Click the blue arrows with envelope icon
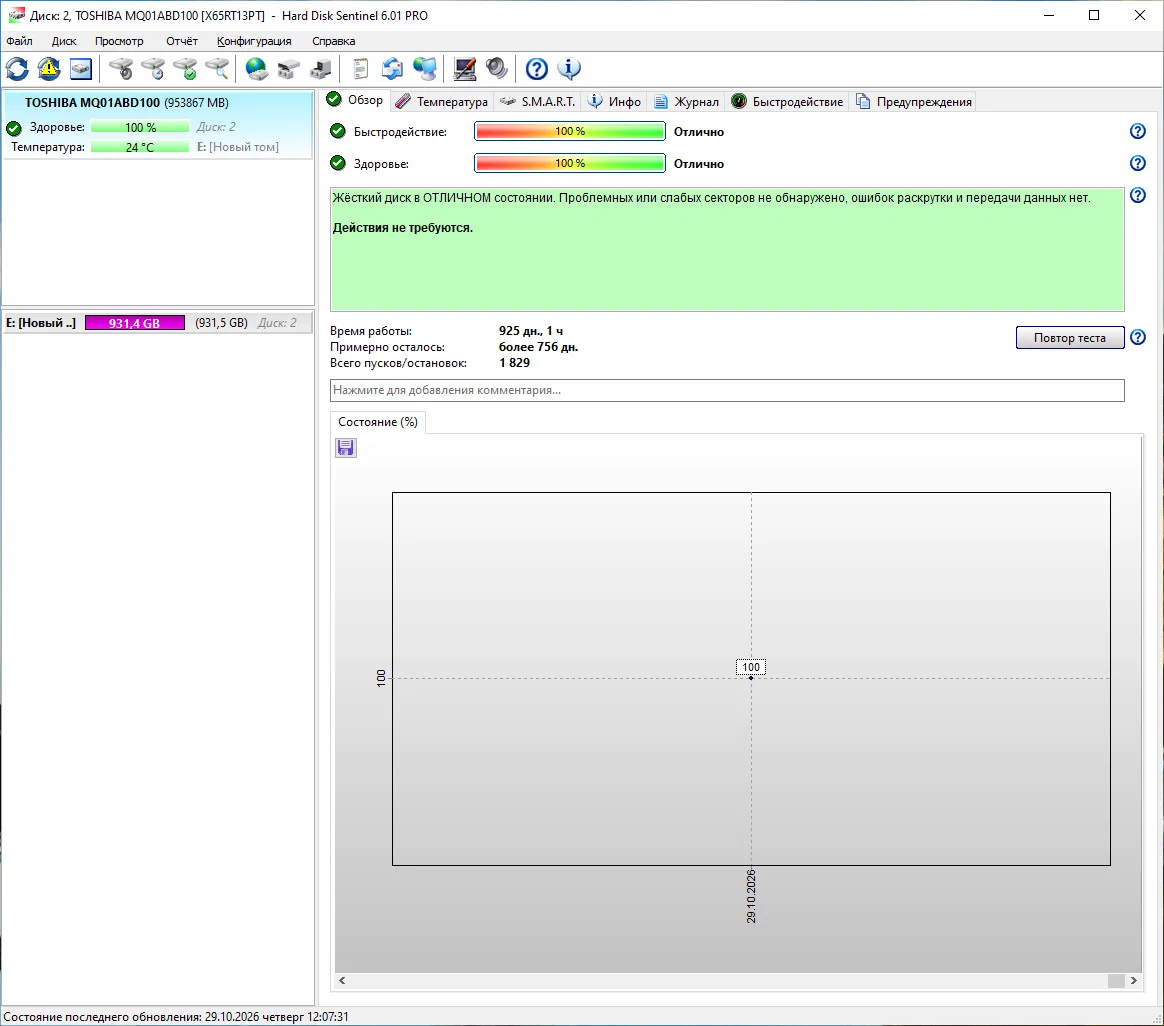Image resolution: width=1164 pixels, height=1026 pixels. [x=393, y=69]
